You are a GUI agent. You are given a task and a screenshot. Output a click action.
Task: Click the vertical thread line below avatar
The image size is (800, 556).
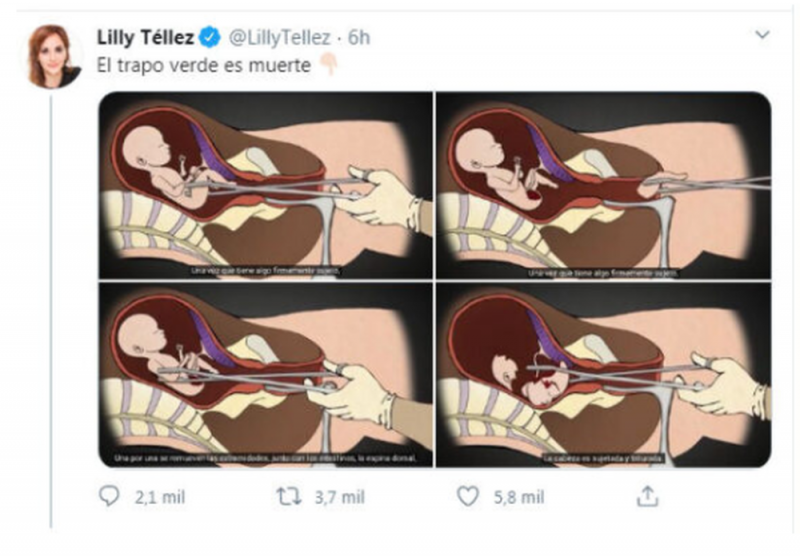tap(52, 300)
